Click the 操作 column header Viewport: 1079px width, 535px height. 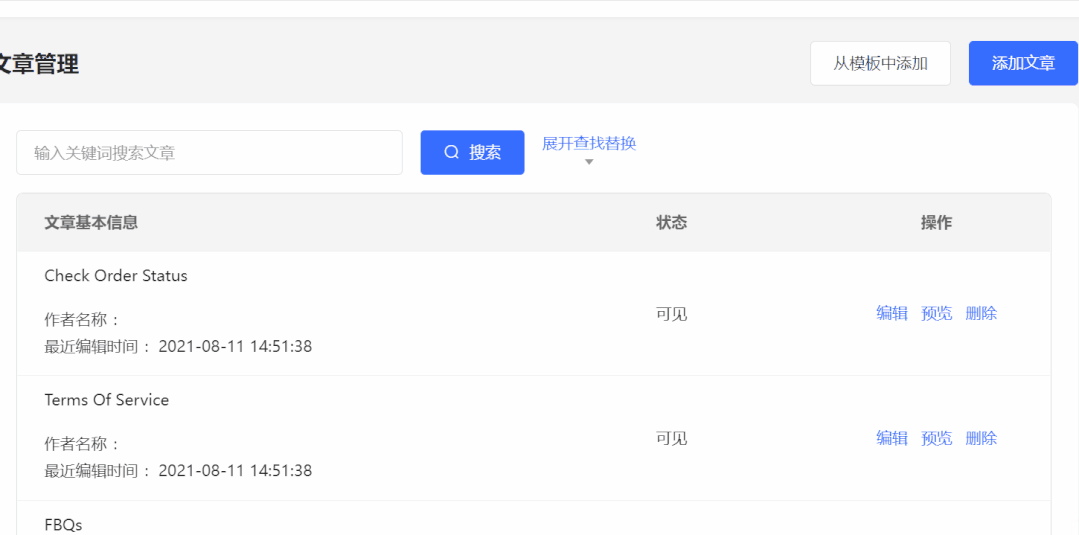[937, 222]
